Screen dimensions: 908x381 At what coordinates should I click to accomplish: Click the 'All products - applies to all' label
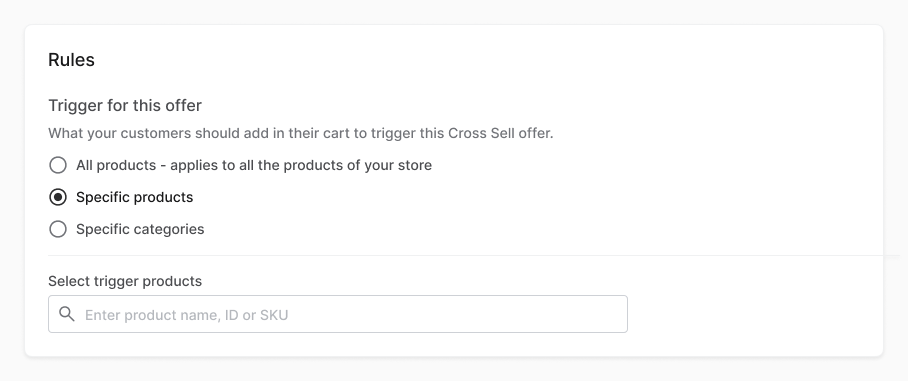pyautogui.click(x=254, y=165)
